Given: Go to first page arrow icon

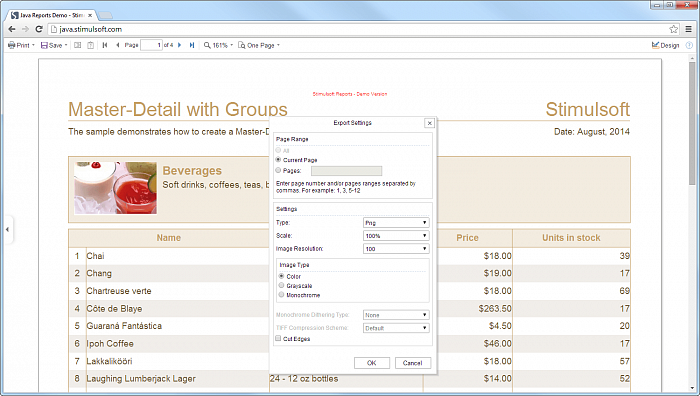Looking at the screenshot, I should tap(105, 45).
